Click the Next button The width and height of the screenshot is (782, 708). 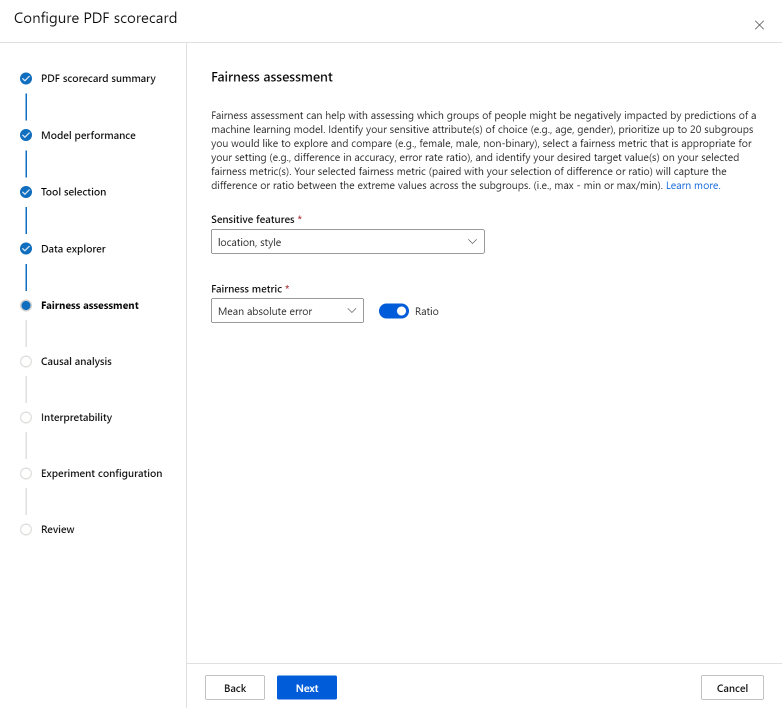click(x=306, y=688)
